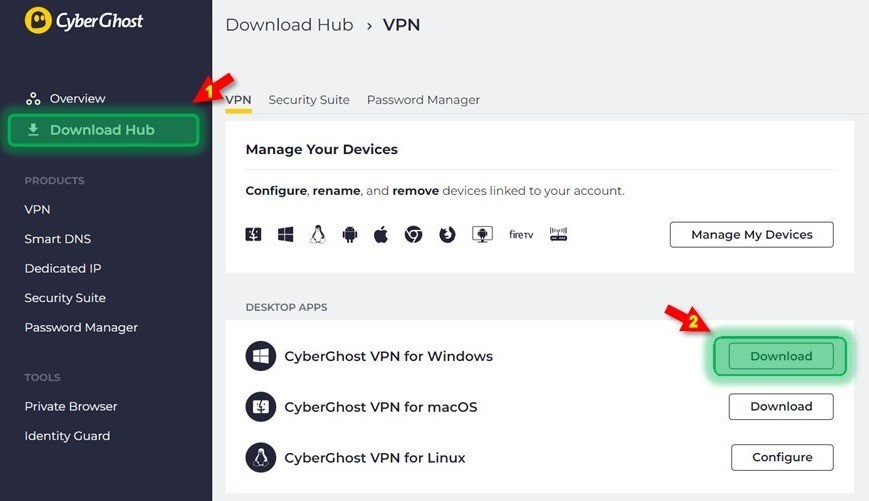Click the Linux penguin device icon
869x501 pixels.
[318, 234]
